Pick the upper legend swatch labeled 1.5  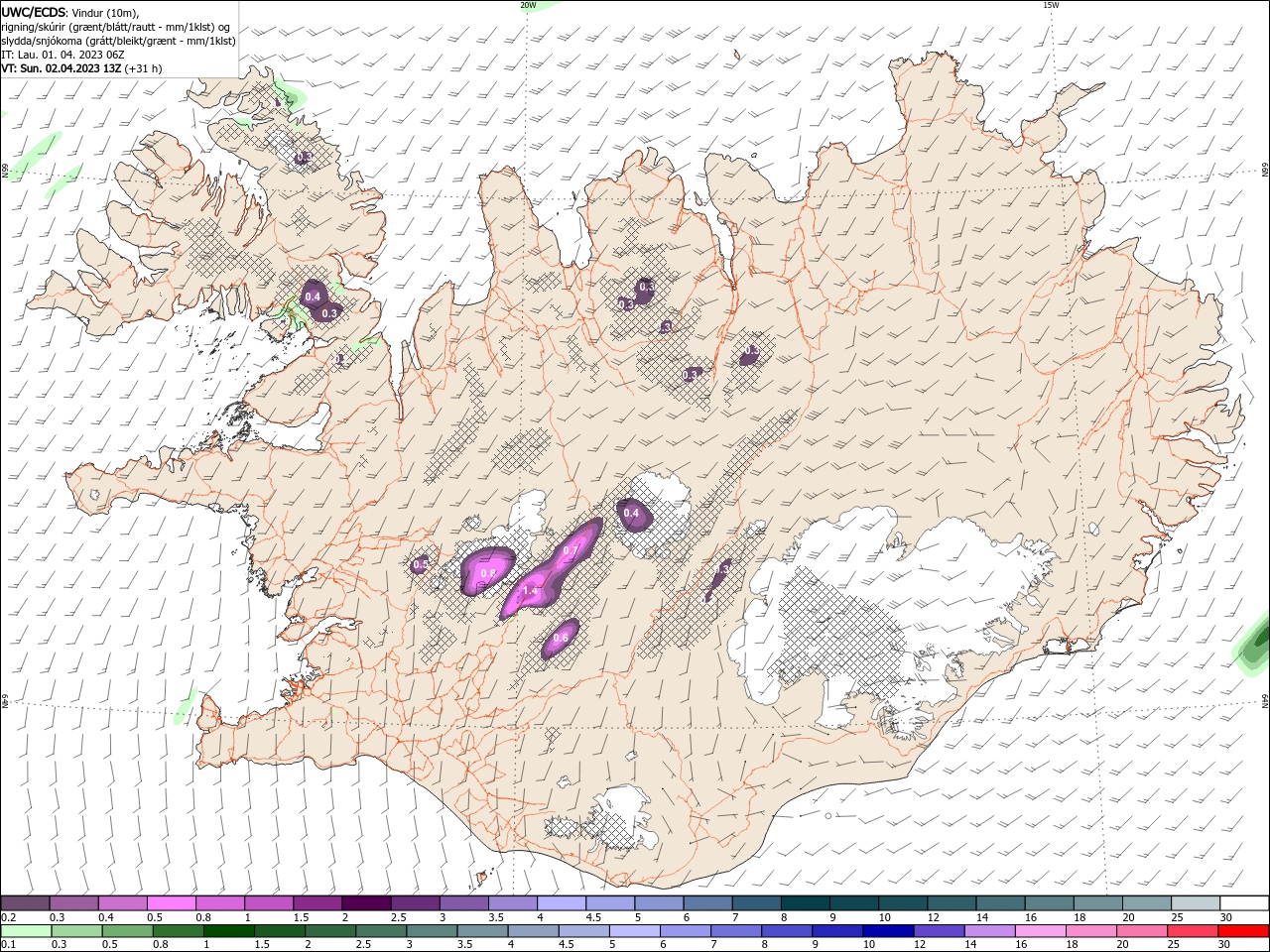coord(317,903)
